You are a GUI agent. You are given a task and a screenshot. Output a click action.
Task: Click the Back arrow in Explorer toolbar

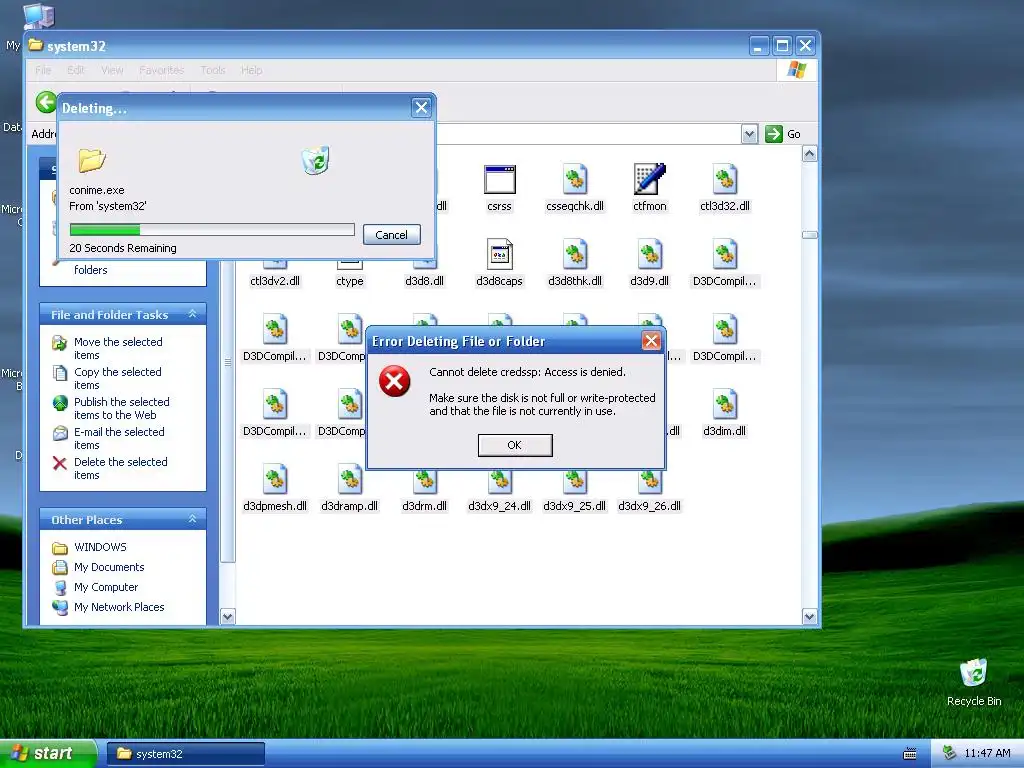pyautogui.click(x=46, y=103)
